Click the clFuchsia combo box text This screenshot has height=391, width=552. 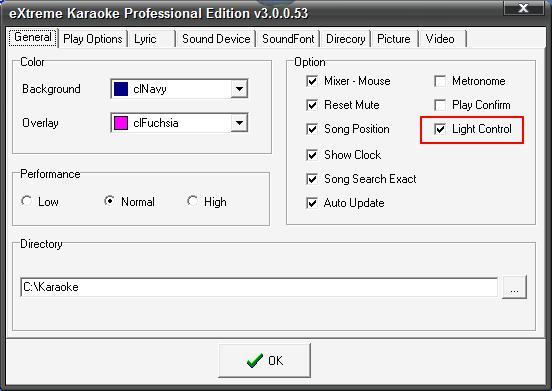coord(156,123)
